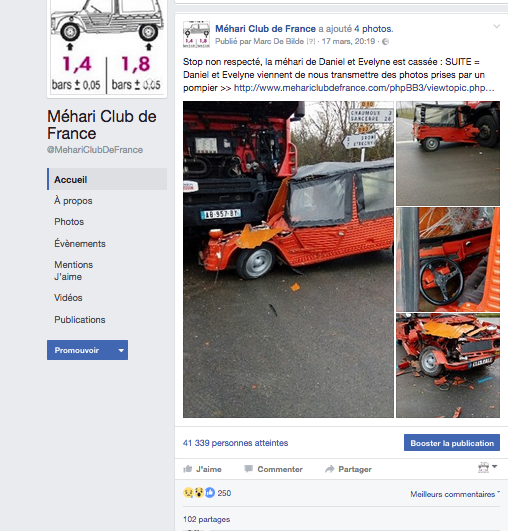Open the Évènements sidebar section
Image resolution: width=508 pixels, height=531 pixels.
click(80, 243)
